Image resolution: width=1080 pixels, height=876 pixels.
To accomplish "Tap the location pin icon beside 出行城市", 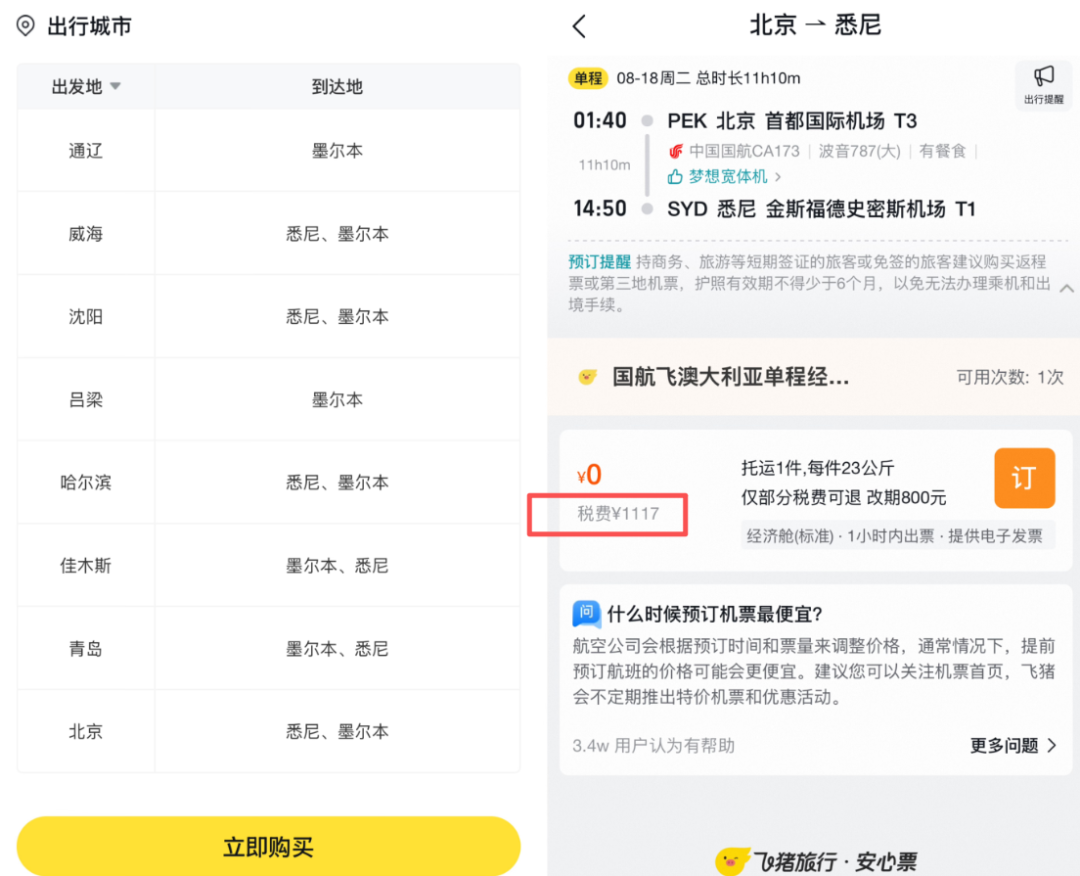I will coord(25,26).
